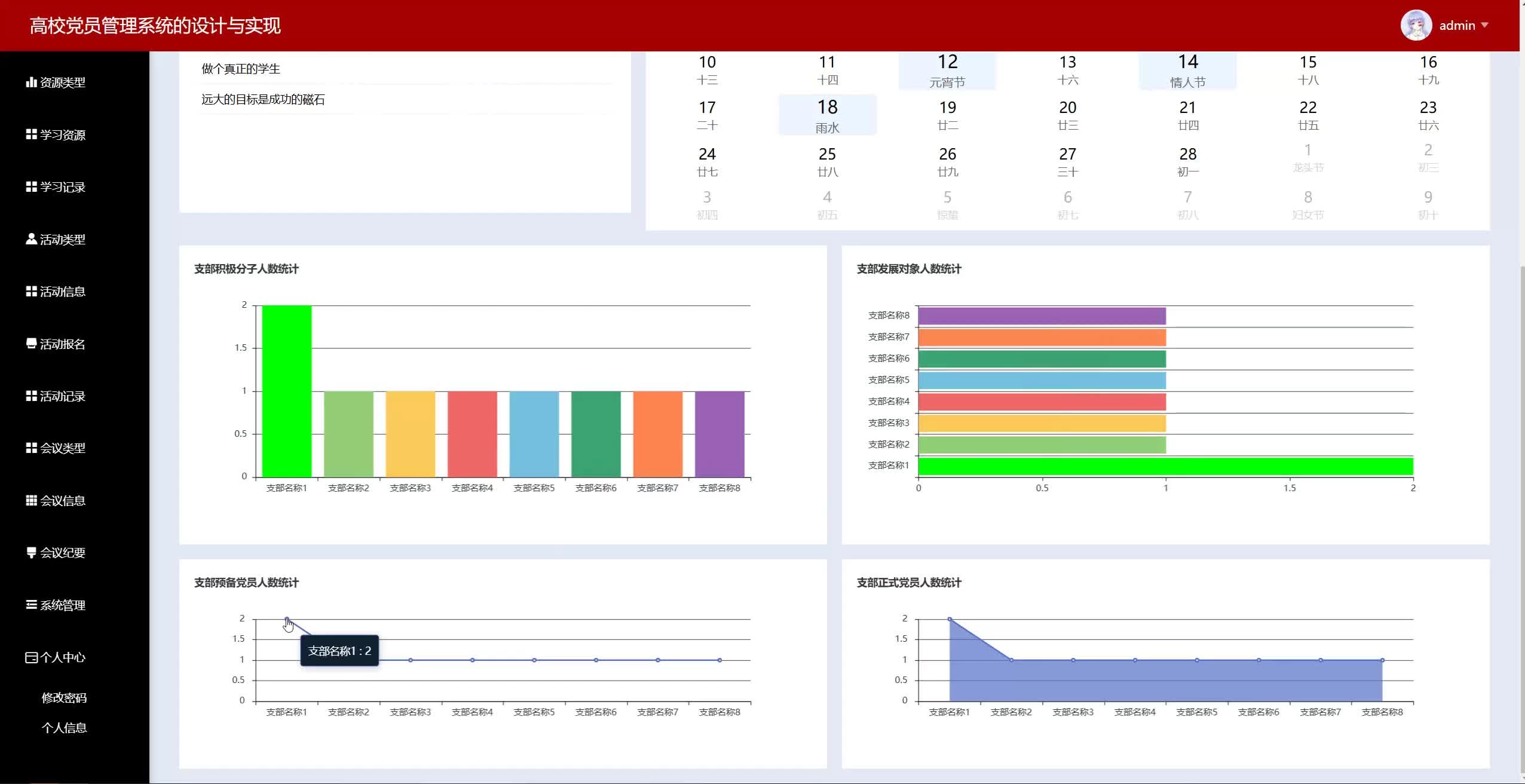This screenshot has width=1525, height=784.
Task: Click the 资源类型 bar chart icon
Action: tap(31, 82)
